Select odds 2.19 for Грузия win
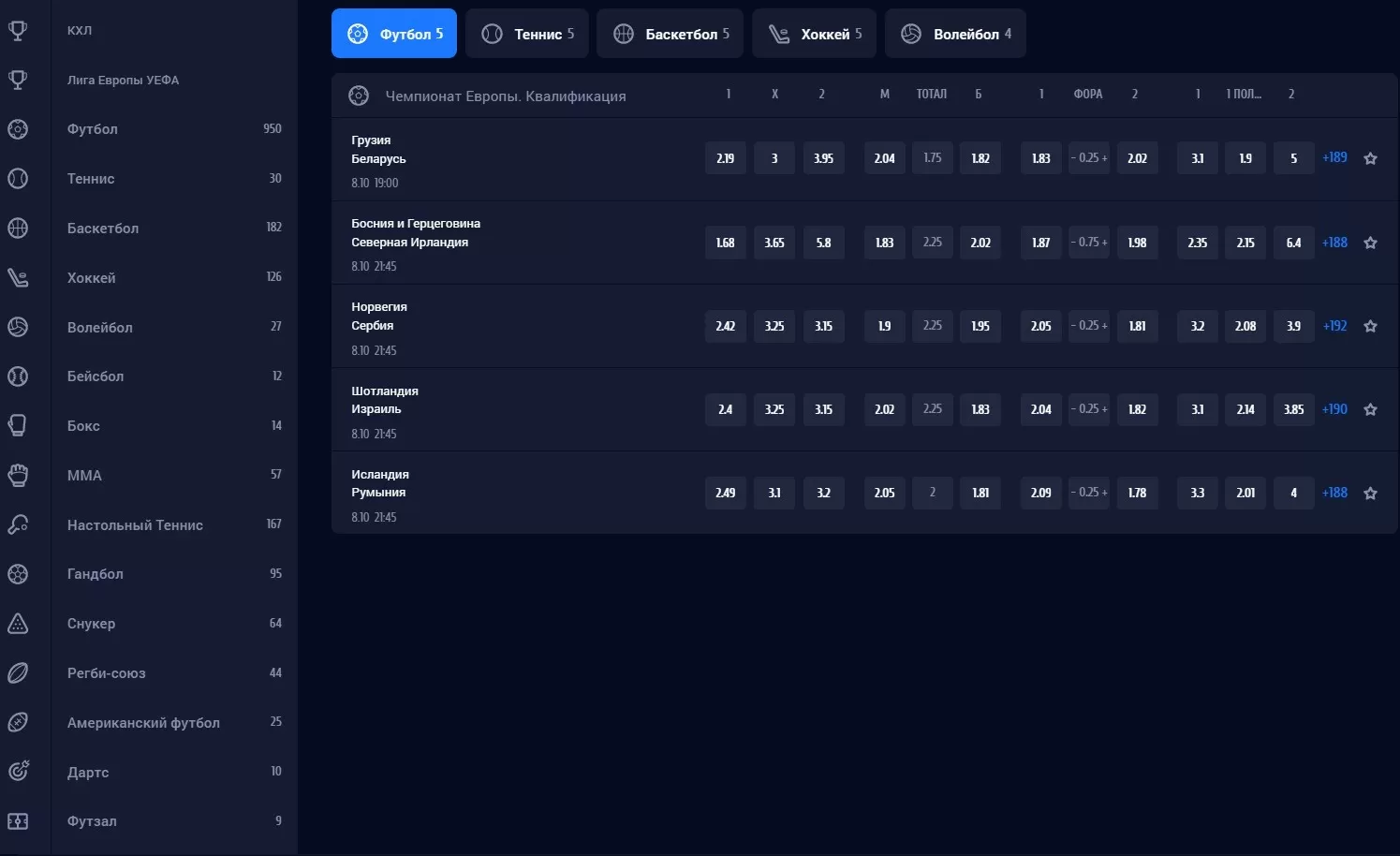 click(726, 158)
